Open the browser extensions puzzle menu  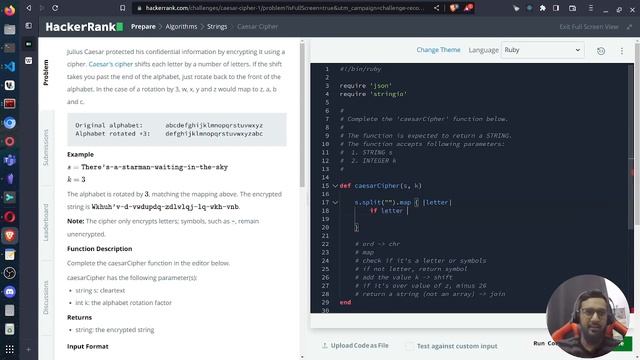point(542,8)
